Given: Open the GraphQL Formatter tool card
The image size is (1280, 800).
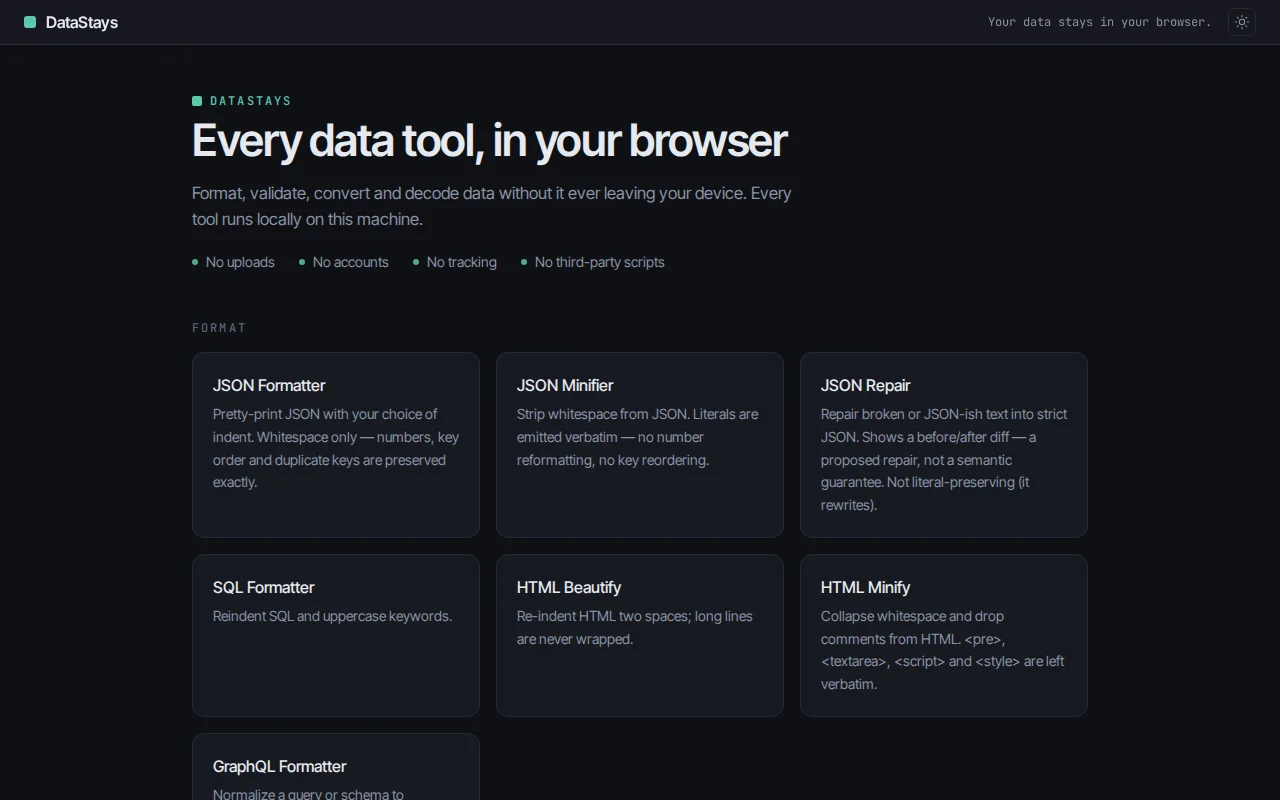Looking at the screenshot, I should [336, 767].
